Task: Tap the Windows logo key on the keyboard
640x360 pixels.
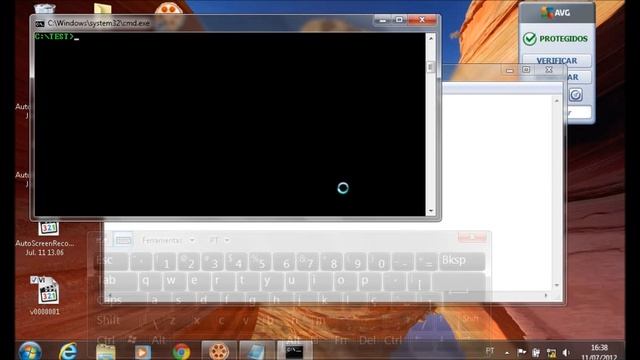Action: click(x=132, y=340)
